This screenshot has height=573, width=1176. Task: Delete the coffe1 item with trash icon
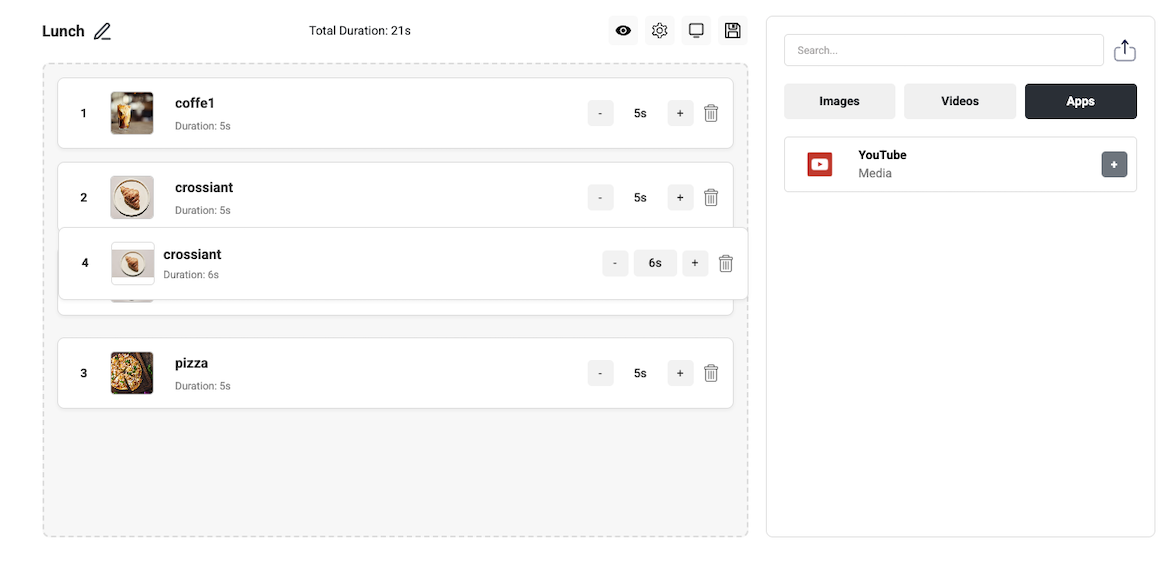coord(711,113)
